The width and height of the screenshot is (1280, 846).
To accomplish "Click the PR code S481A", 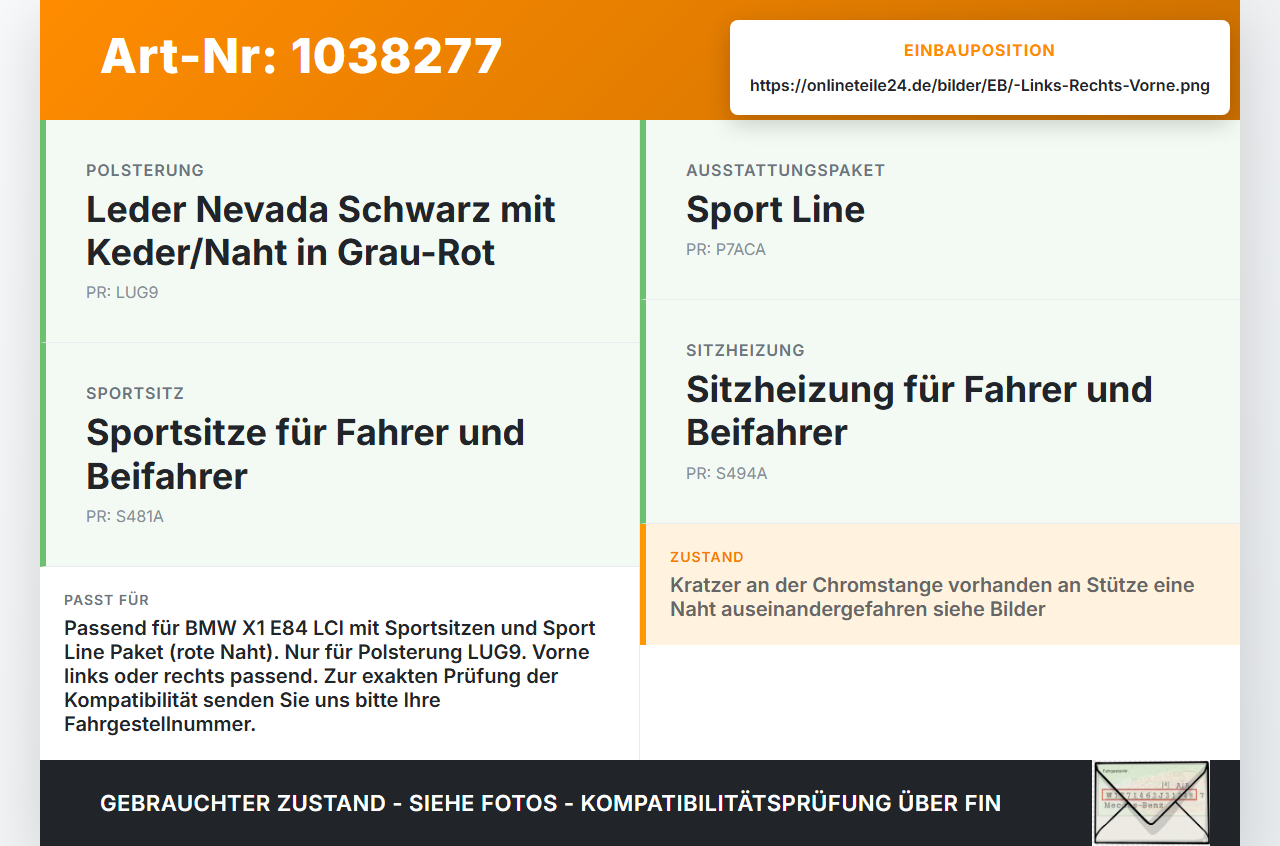I will point(125,516).
